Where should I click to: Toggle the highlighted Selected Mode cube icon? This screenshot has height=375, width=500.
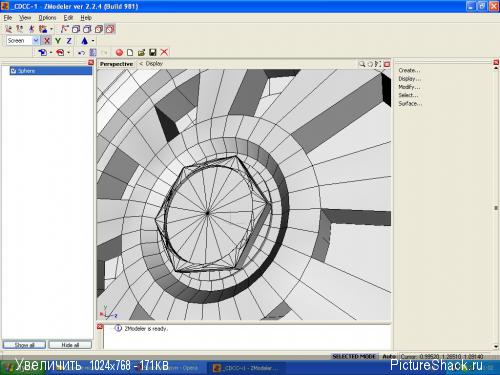(110, 29)
